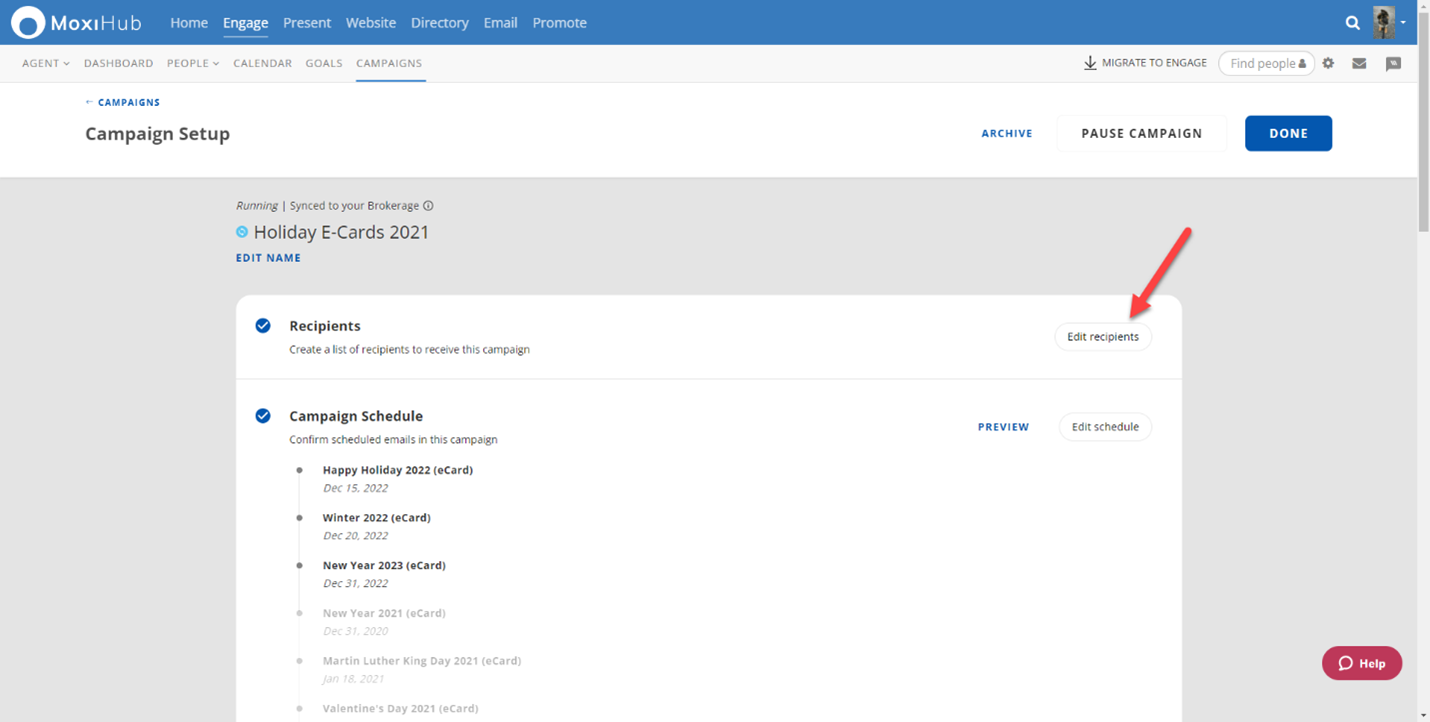Click the Migrate to Engage download icon
This screenshot has width=1430, height=722.
[x=1090, y=63]
